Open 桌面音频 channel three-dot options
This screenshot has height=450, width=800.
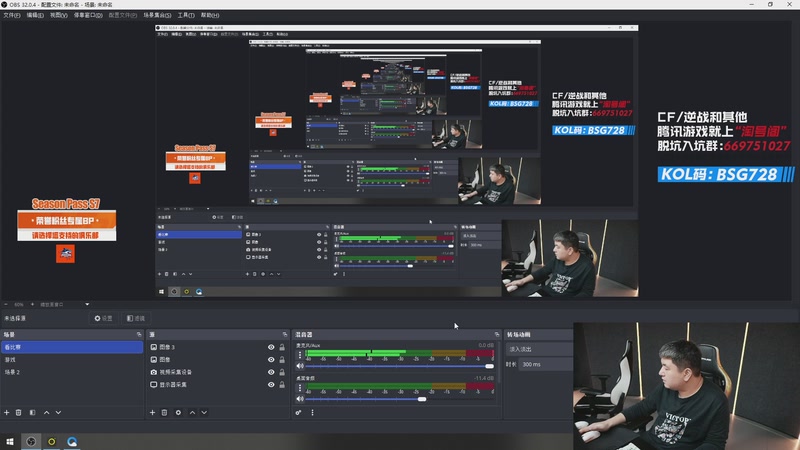[300, 388]
